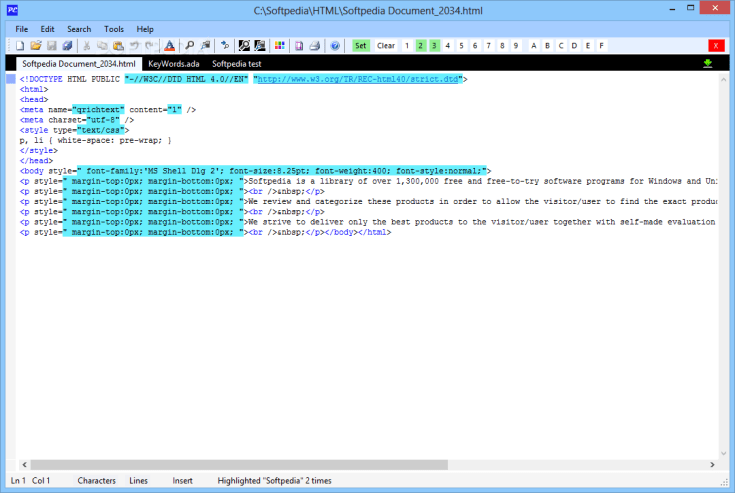The image size is (735, 493).
Task: Click 'Highlighted "Softpedia" 2 times' status text
Action: (x=274, y=480)
